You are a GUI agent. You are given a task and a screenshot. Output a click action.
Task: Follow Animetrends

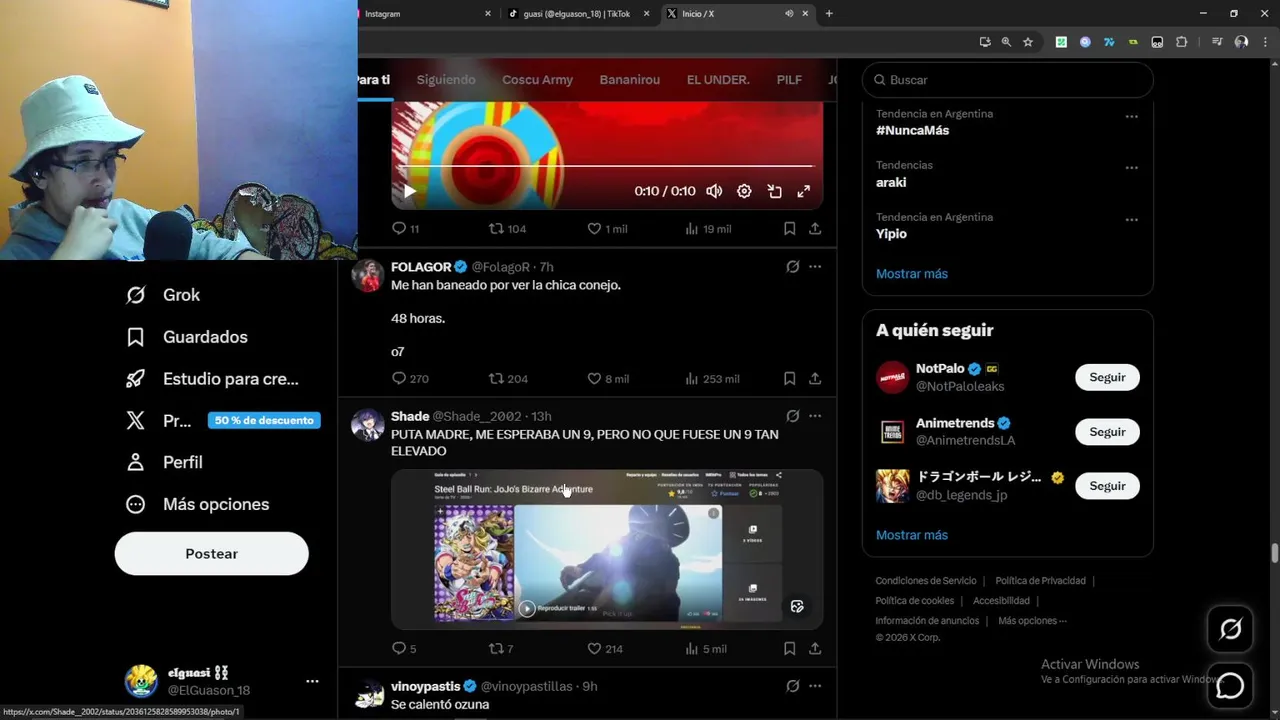[1107, 432]
